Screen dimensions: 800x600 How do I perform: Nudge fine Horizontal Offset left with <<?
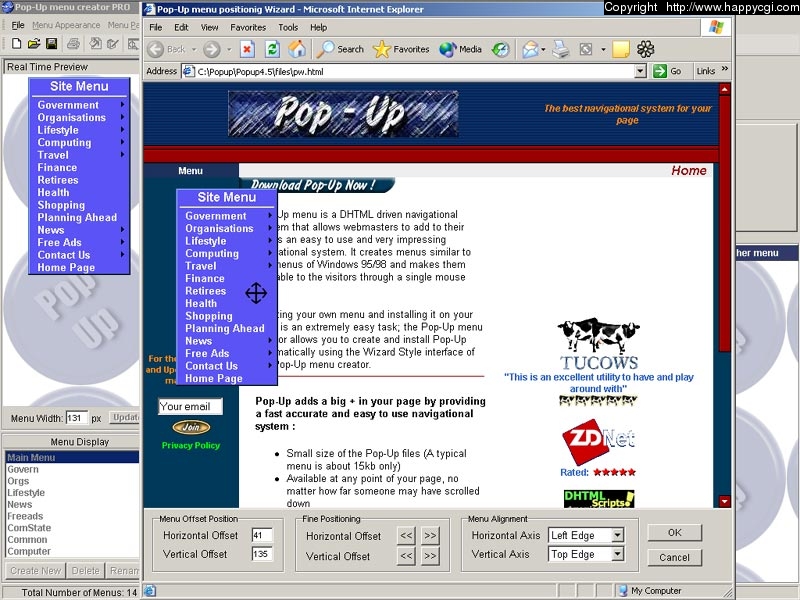click(406, 536)
